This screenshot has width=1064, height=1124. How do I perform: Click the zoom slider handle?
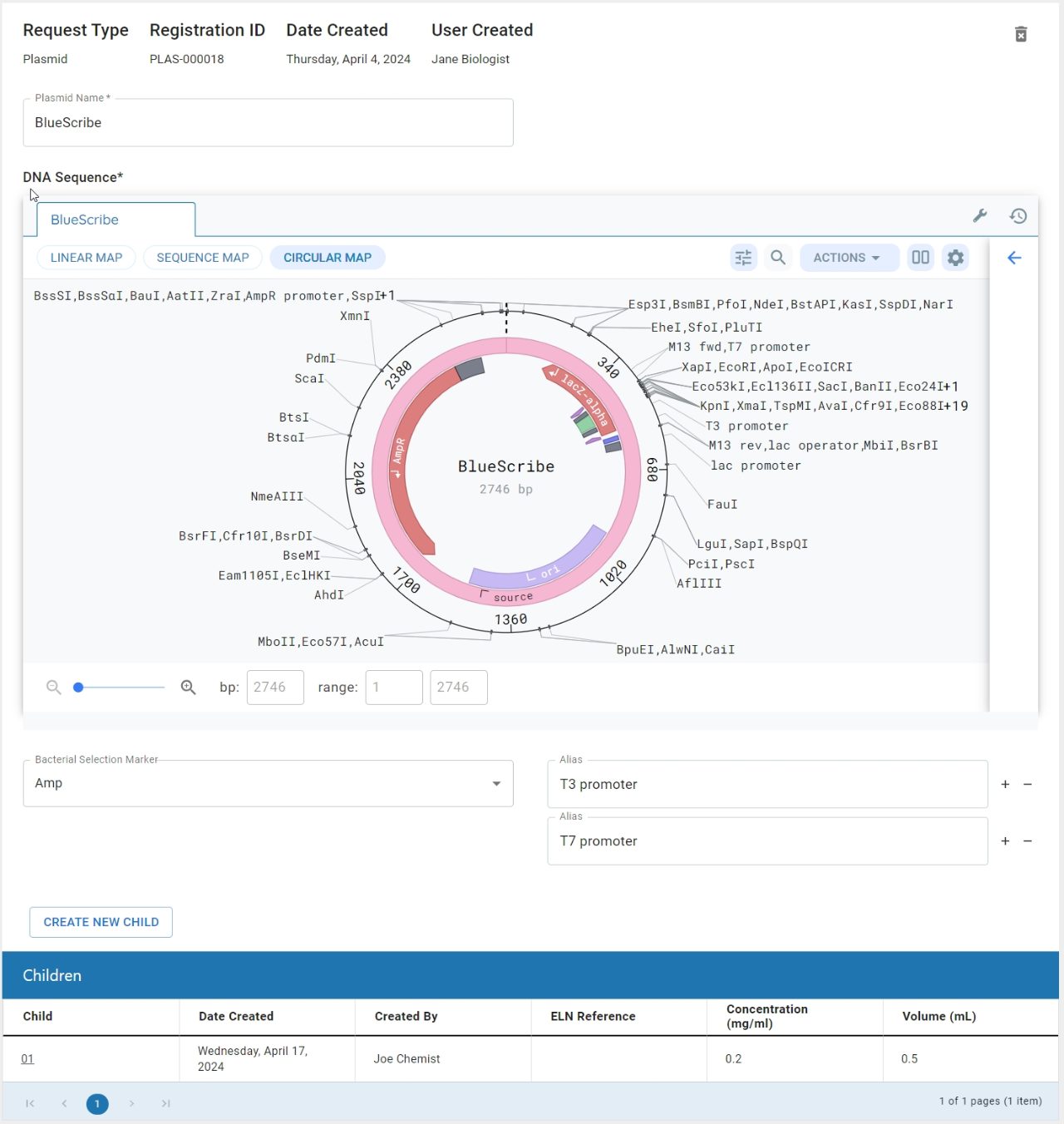tap(78, 688)
